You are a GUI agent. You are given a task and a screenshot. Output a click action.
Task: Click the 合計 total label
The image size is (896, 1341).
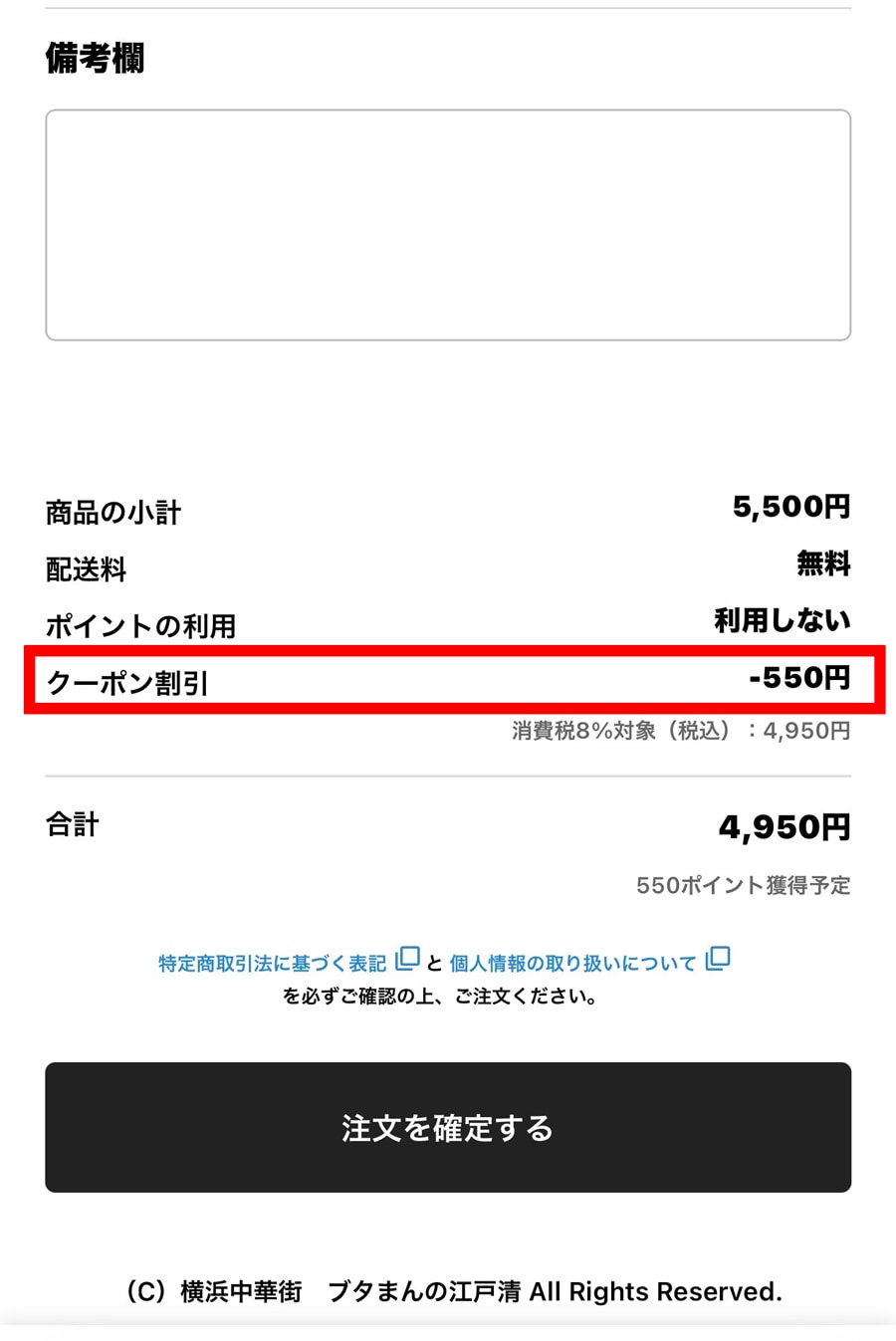(x=72, y=825)
